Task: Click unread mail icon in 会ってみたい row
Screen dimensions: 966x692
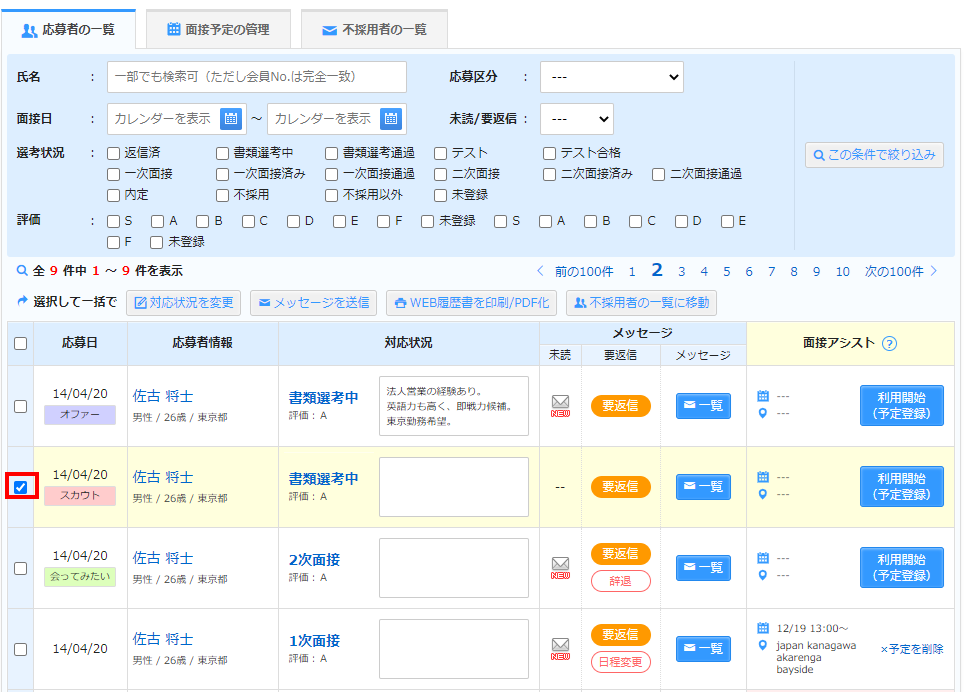Action: (560, 568)
